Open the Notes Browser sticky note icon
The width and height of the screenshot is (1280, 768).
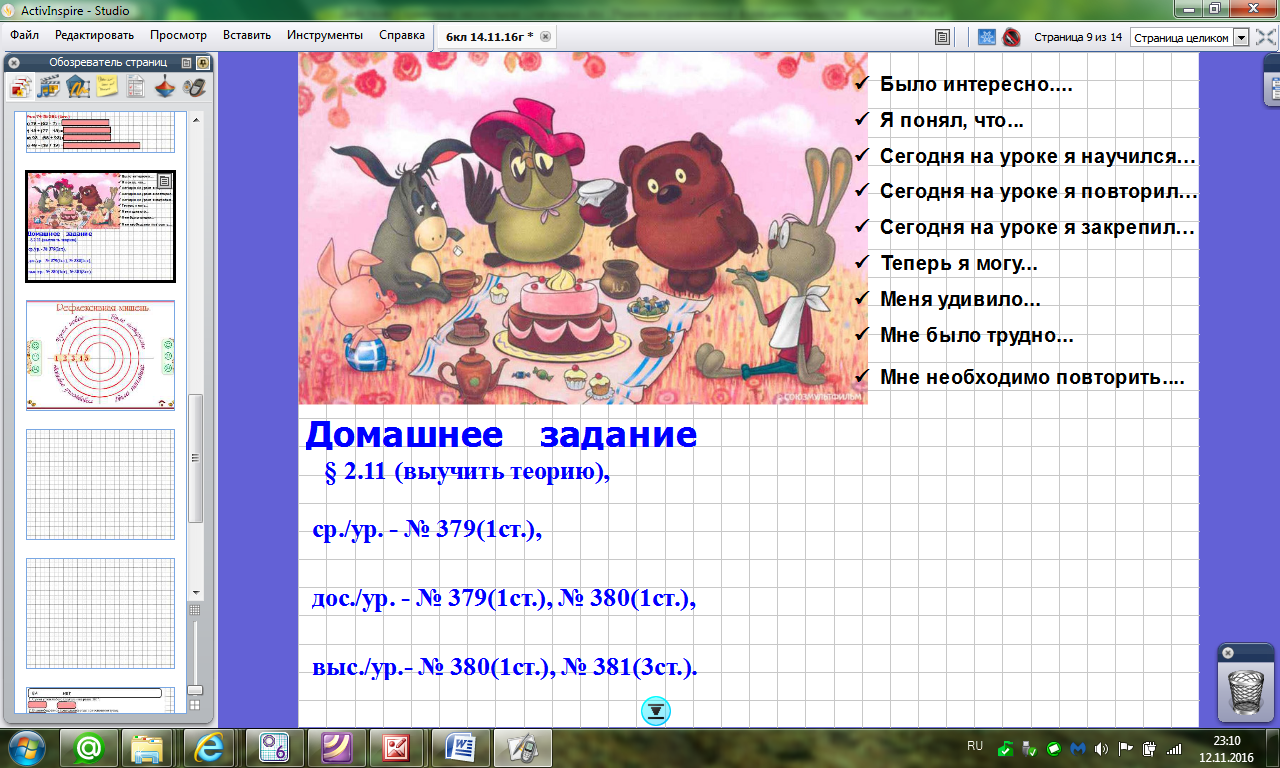coord(107,88)
